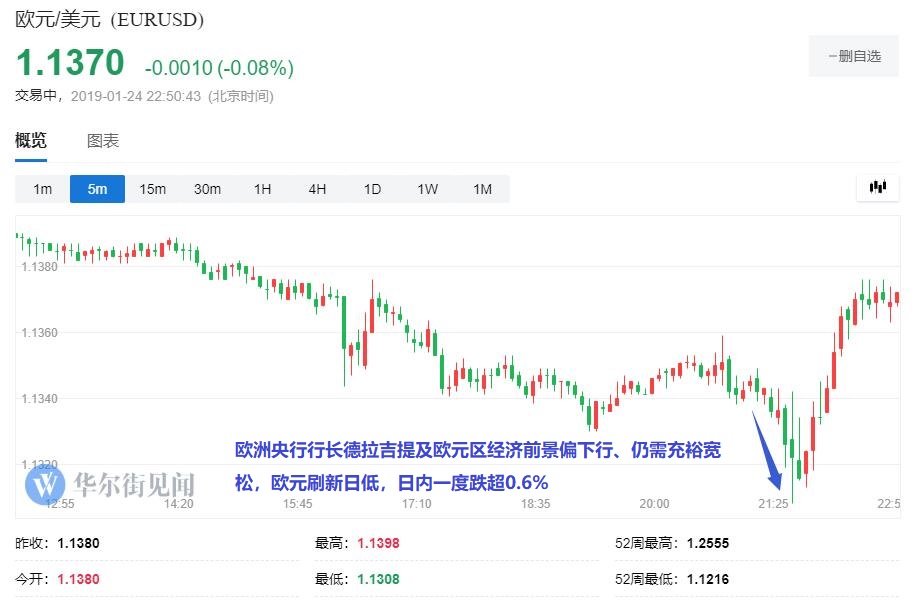Click the 华尔街见闻 watermark logo
The width and height of the screenshot is (914, 610).
110,485
